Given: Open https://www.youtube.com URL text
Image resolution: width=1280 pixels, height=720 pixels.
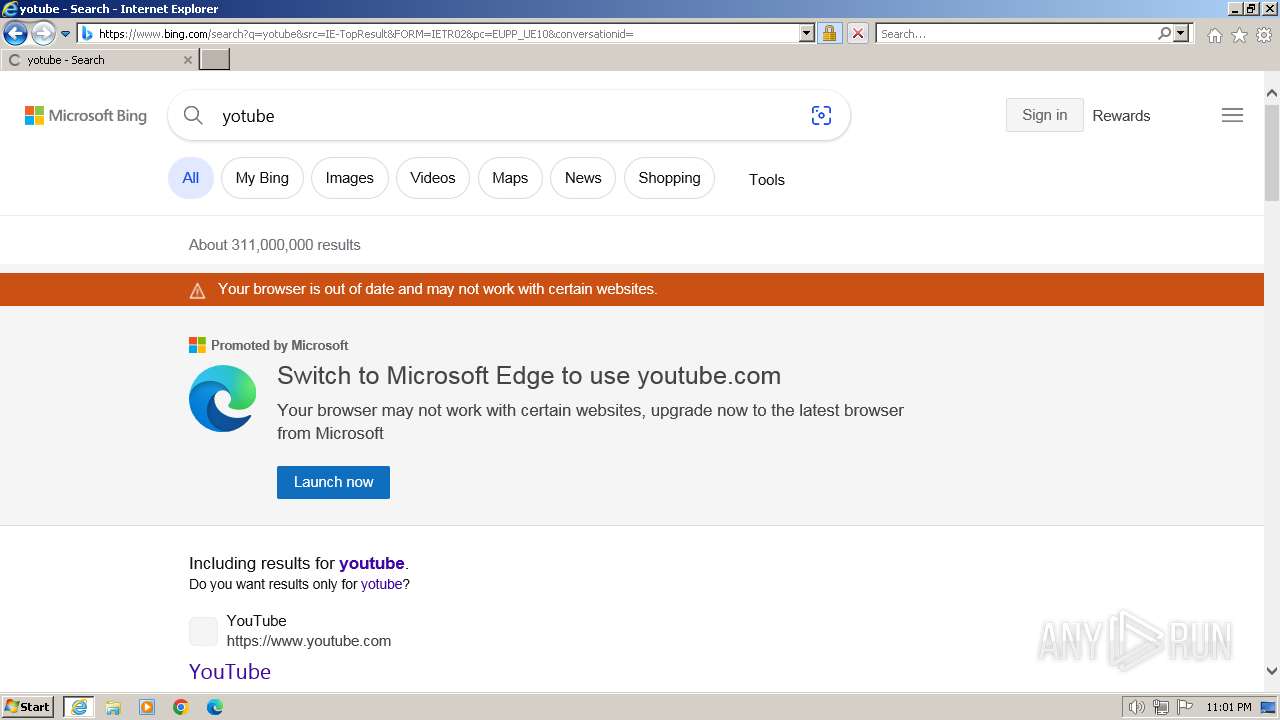Looking at the screenshot, I should (x=309, y=641).
